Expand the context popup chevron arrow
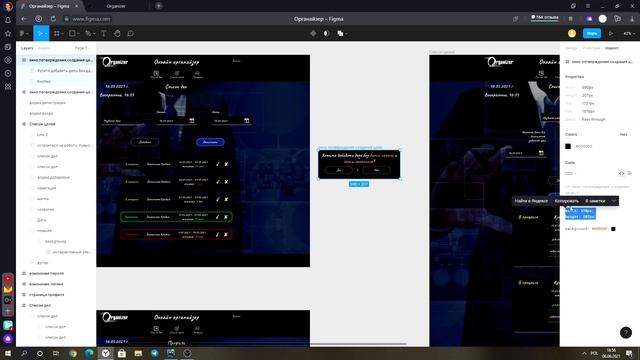 (613, 201)
